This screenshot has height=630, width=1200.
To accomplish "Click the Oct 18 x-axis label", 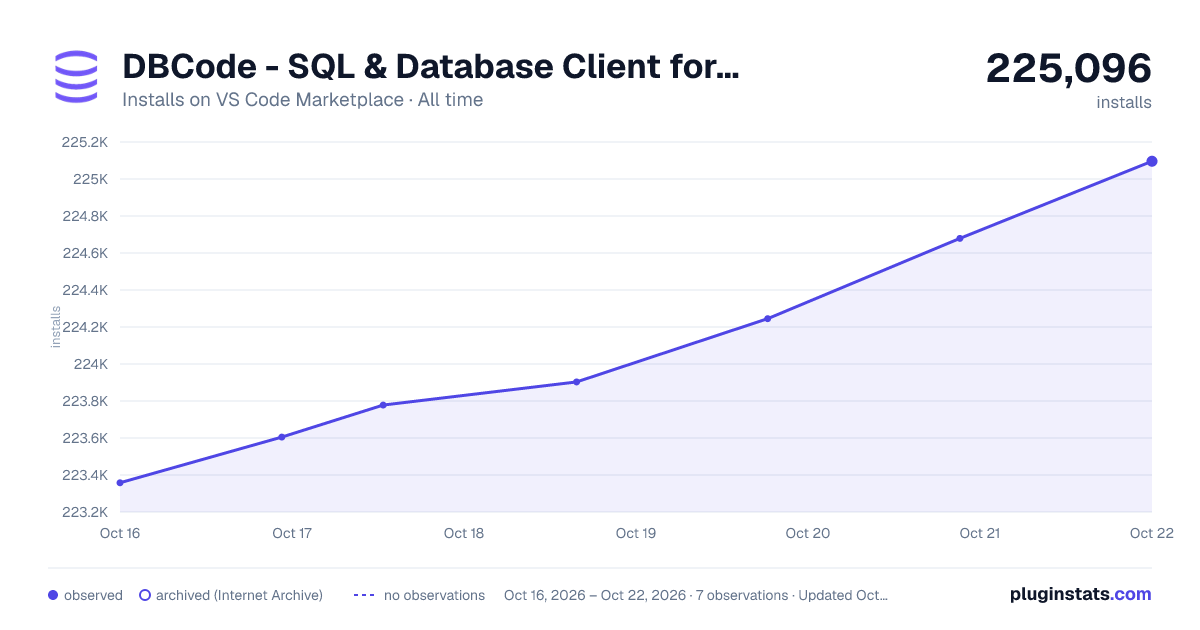I will pos(464,533).
